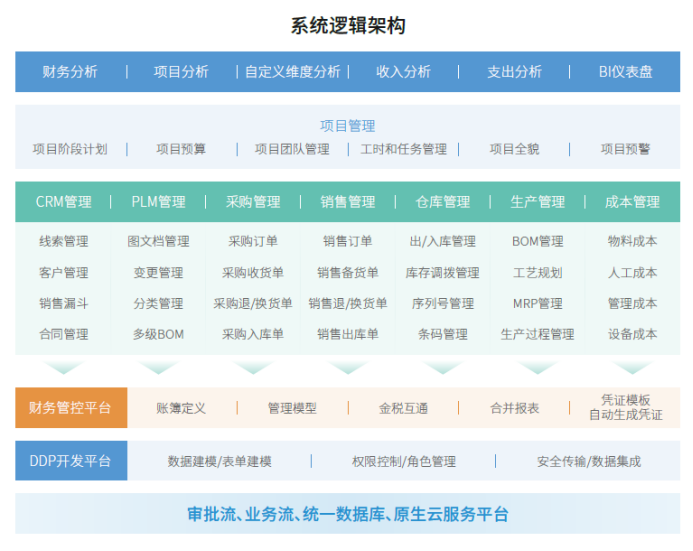693x551 pixels.
Task: Click 多级BOM entry
Action: click(x=158, y=334)
